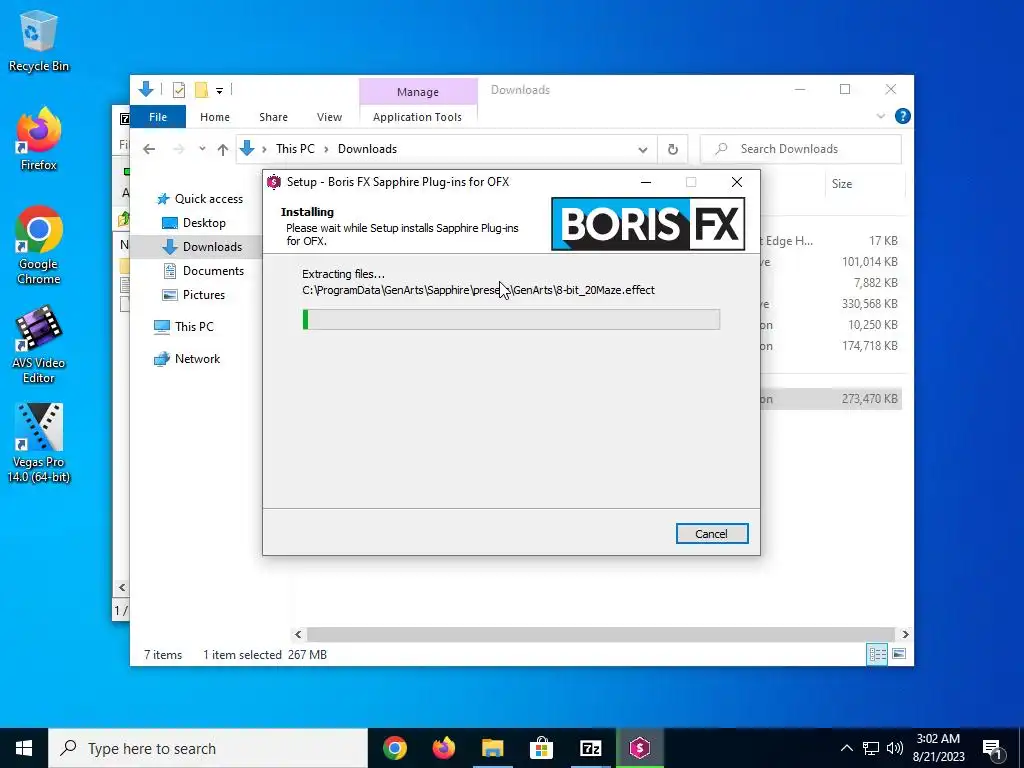This screenshot has width=1024, height=768.
Task: Click the Boris FX logo in setup
Action: [x=648, y=224]
